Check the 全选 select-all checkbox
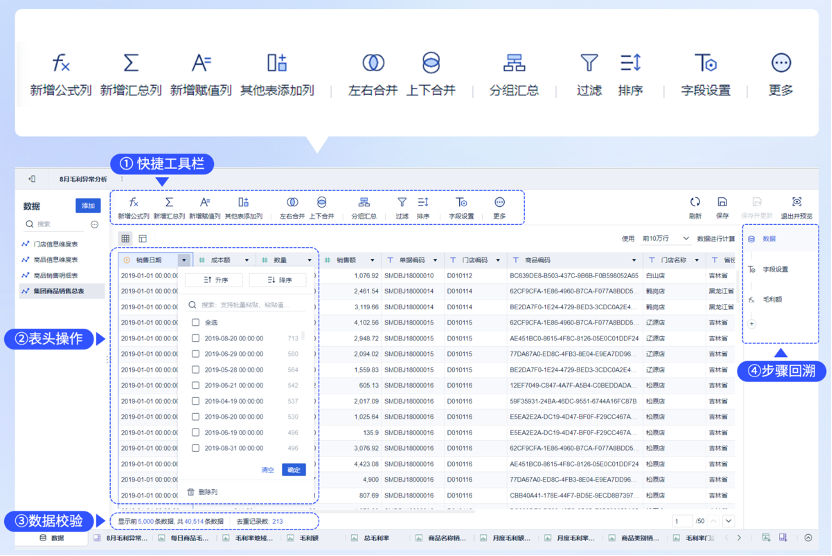This screenshot has width=832, height=556. click(195, 322)
